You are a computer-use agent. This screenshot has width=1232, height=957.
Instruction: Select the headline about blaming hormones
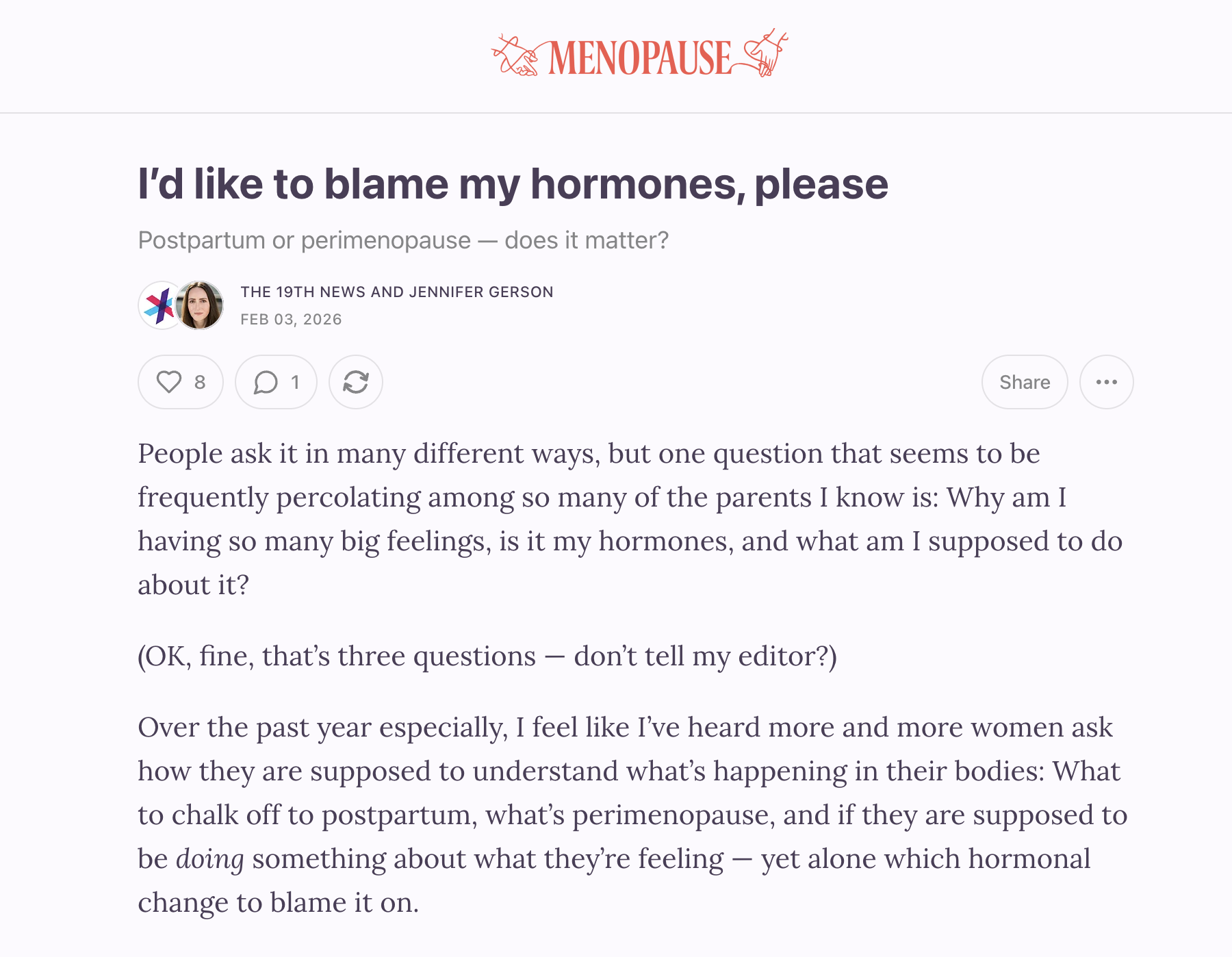pyautogui.click(x=513, y=183)
